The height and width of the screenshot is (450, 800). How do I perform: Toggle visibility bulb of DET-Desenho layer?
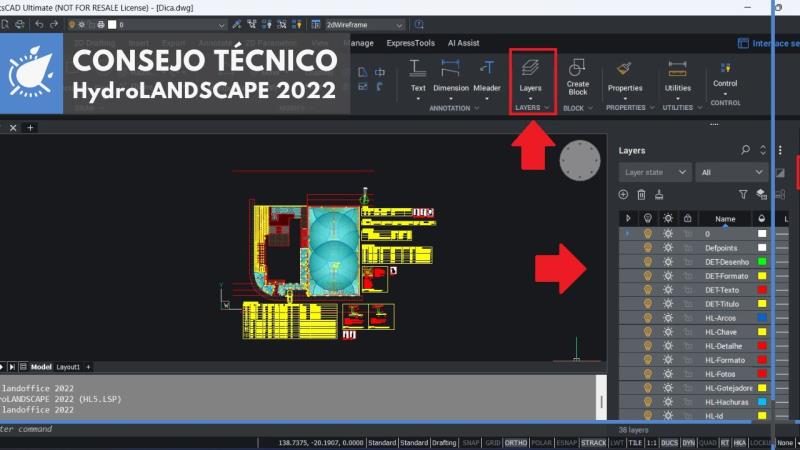[647, 262]
